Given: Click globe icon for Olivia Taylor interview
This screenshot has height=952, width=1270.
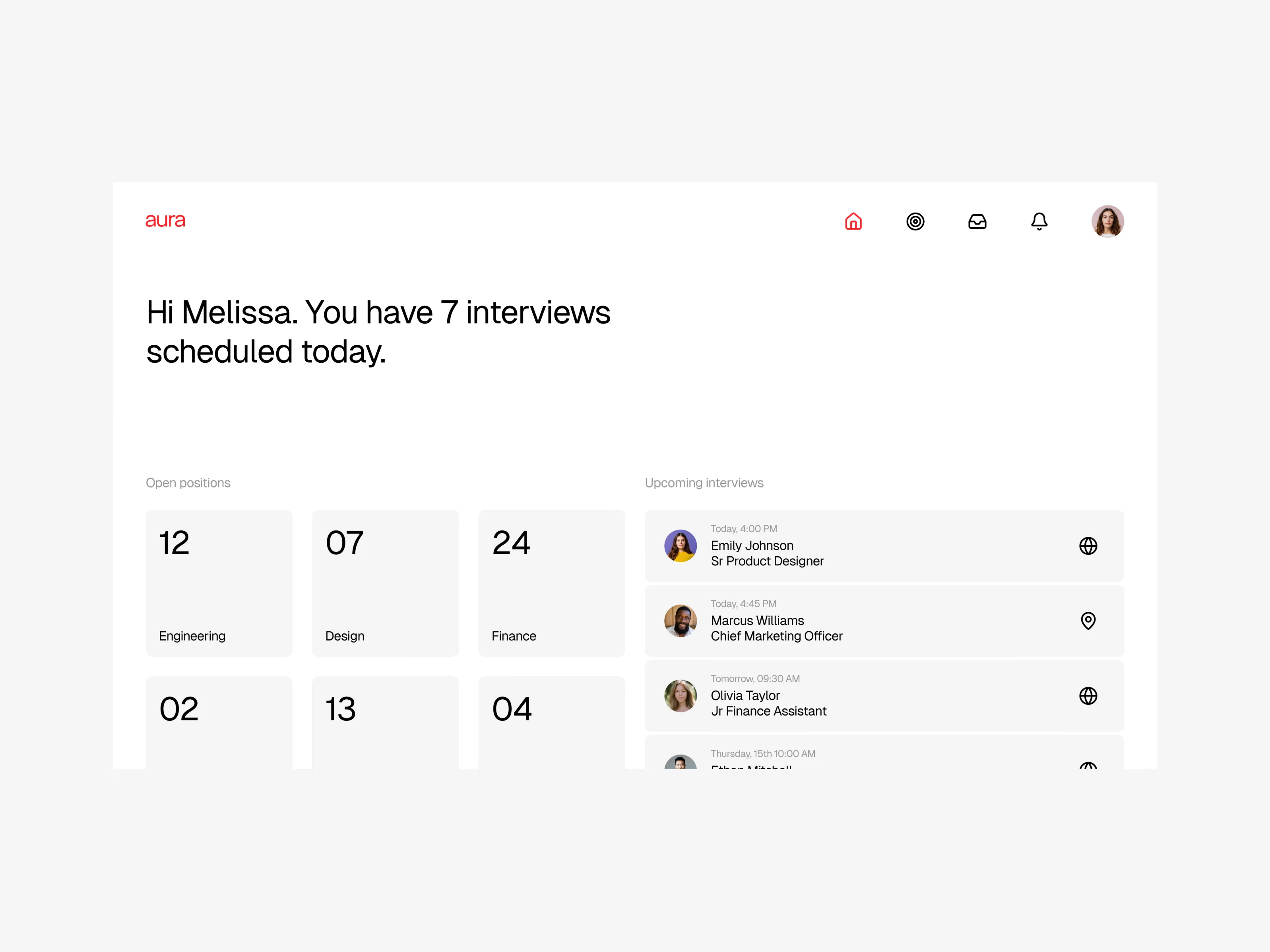Looking at the screenshot, I should (x=1088, y=695).
